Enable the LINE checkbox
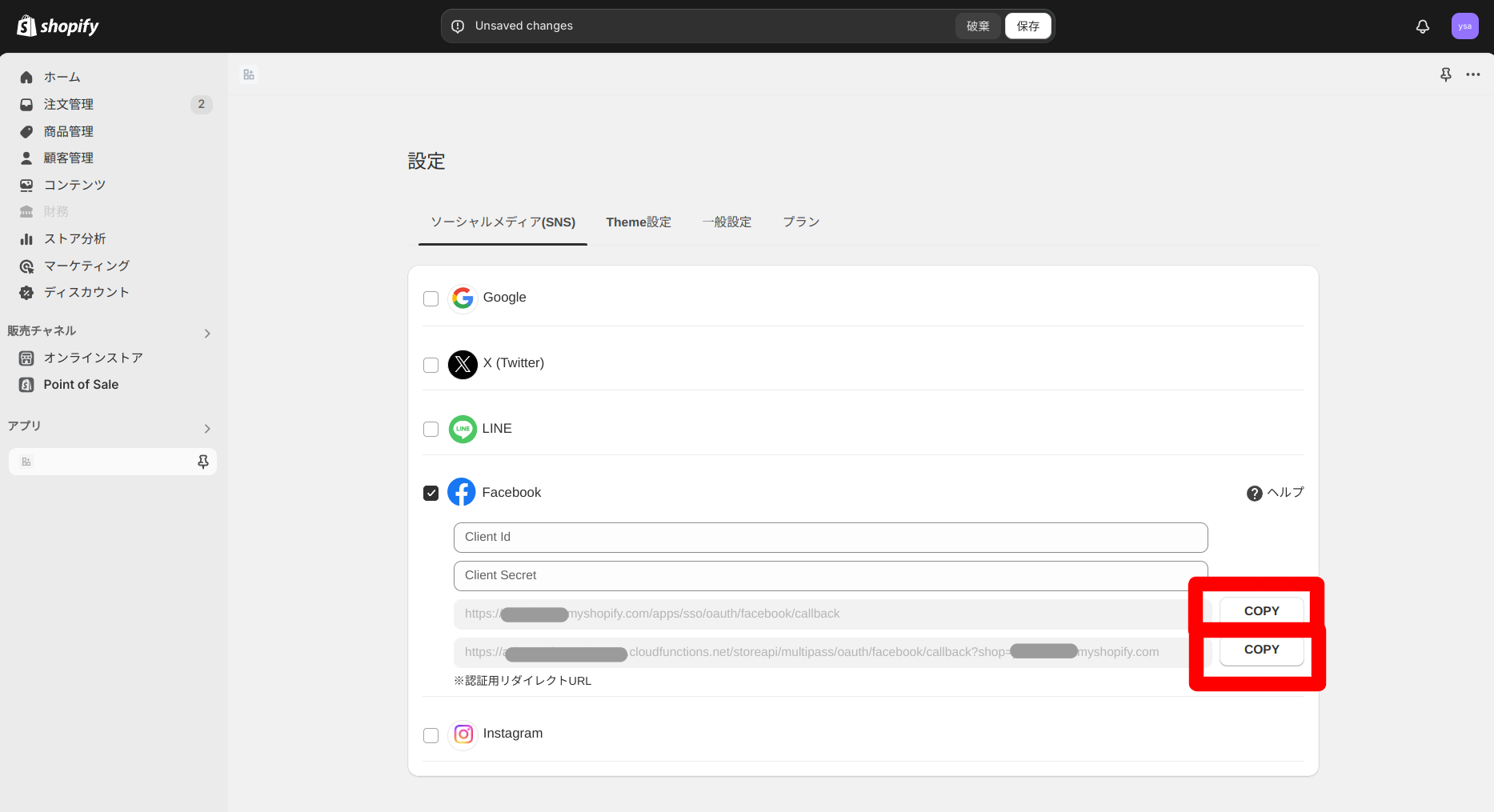Screen dimensions: 1494x812 pos(431,429)
